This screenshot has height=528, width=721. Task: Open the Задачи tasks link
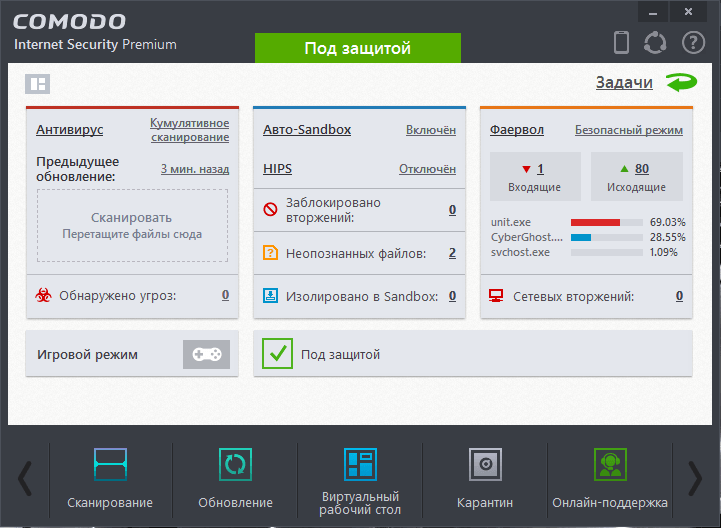pos(624,82)
